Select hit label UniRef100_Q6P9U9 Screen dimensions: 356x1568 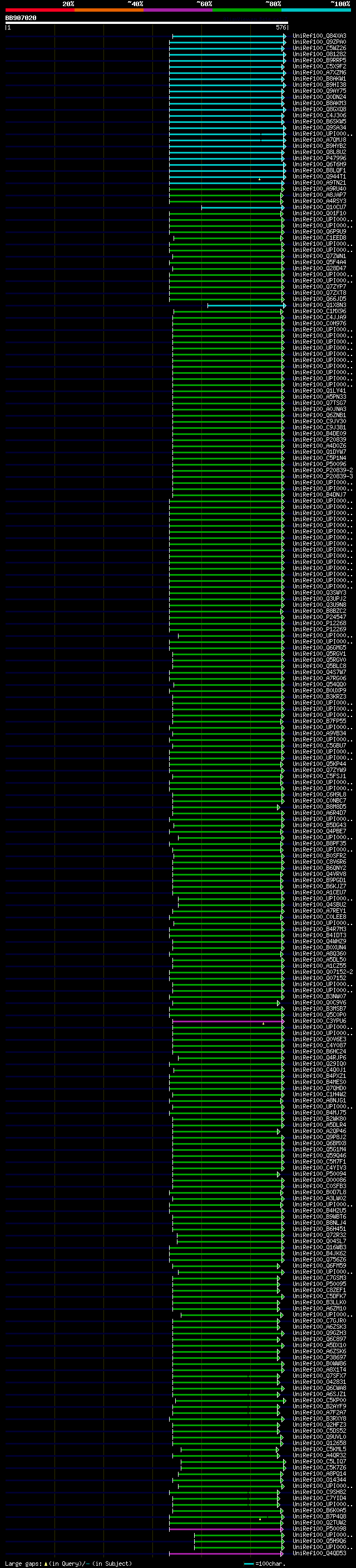(x=319, y=231)
